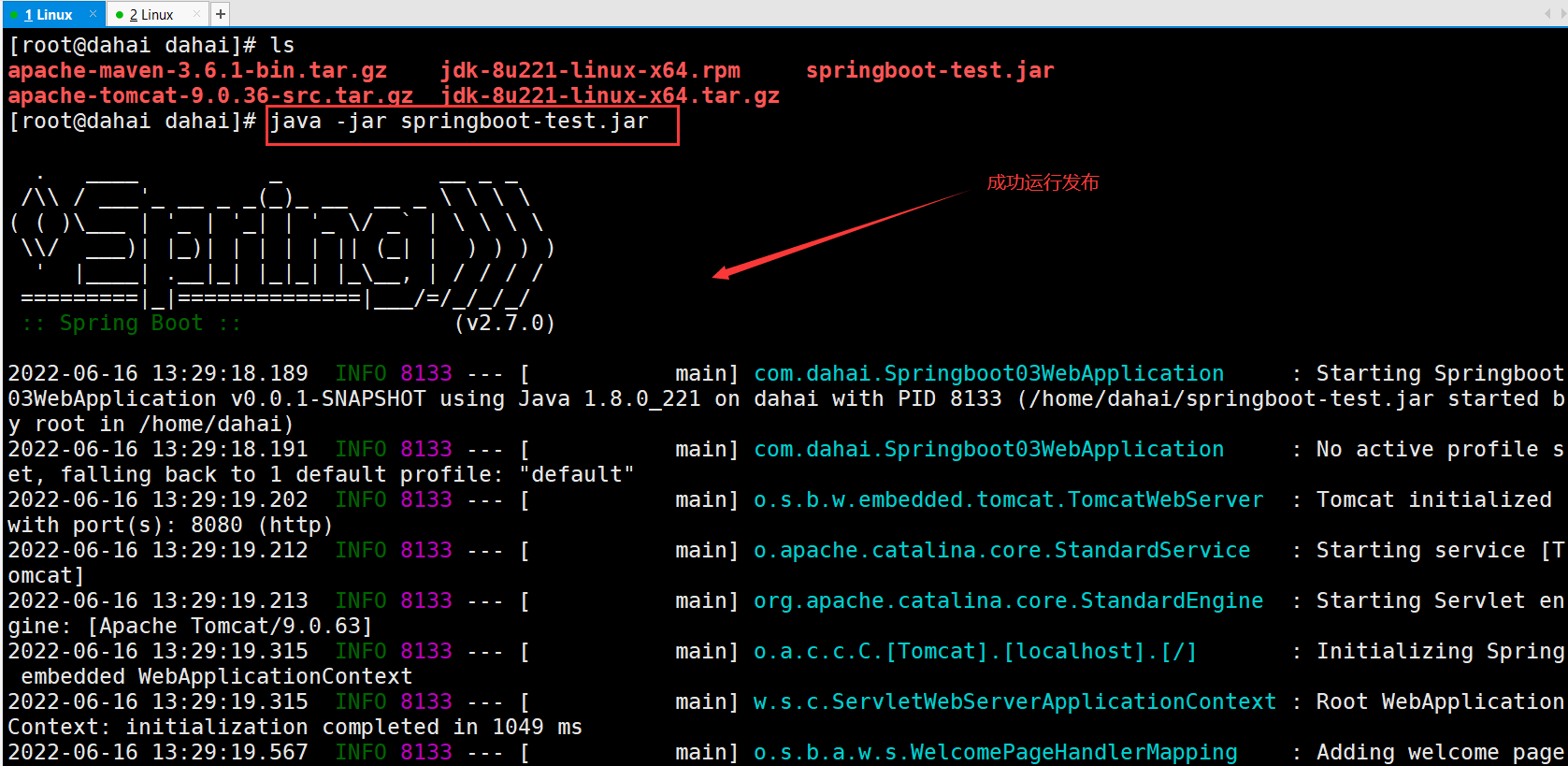Click the message "Tomcat initialized"
The height and width of the screenshot is (766, 1568).
pos(1434,500)
